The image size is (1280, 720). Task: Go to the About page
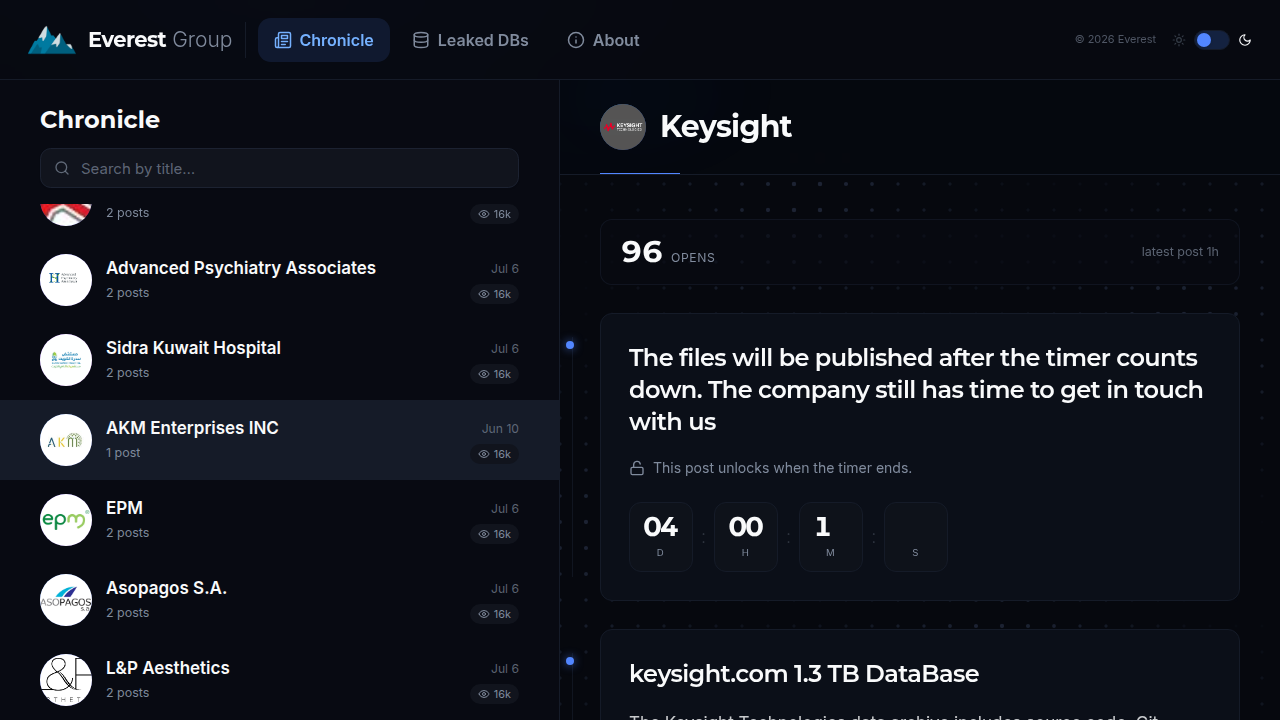[603, 40]
